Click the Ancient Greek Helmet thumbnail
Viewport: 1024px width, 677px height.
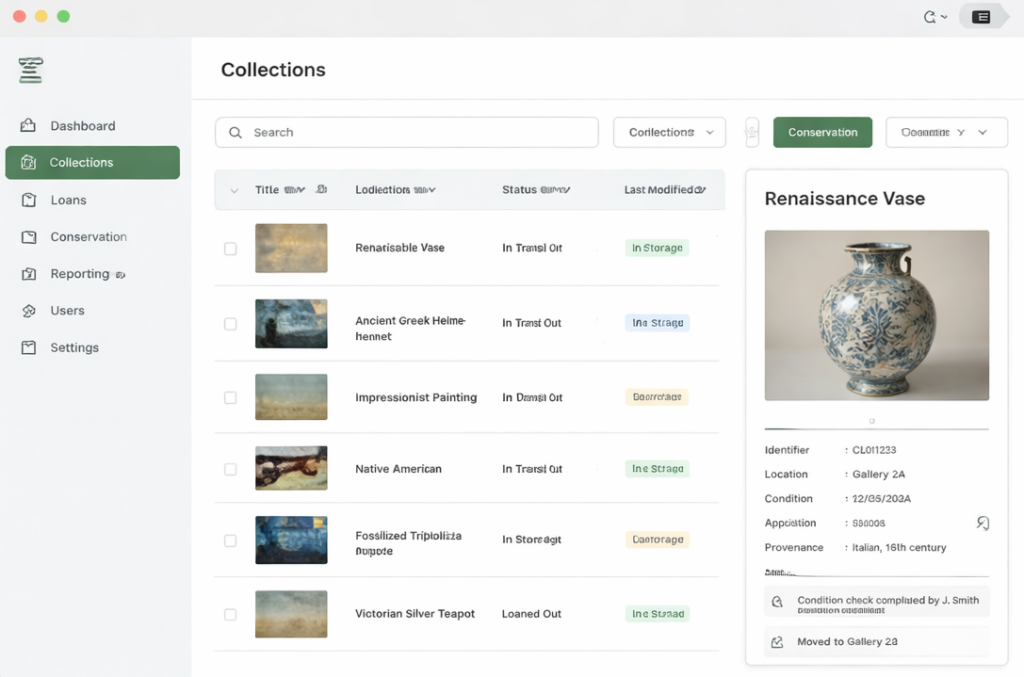pos(291,323)
